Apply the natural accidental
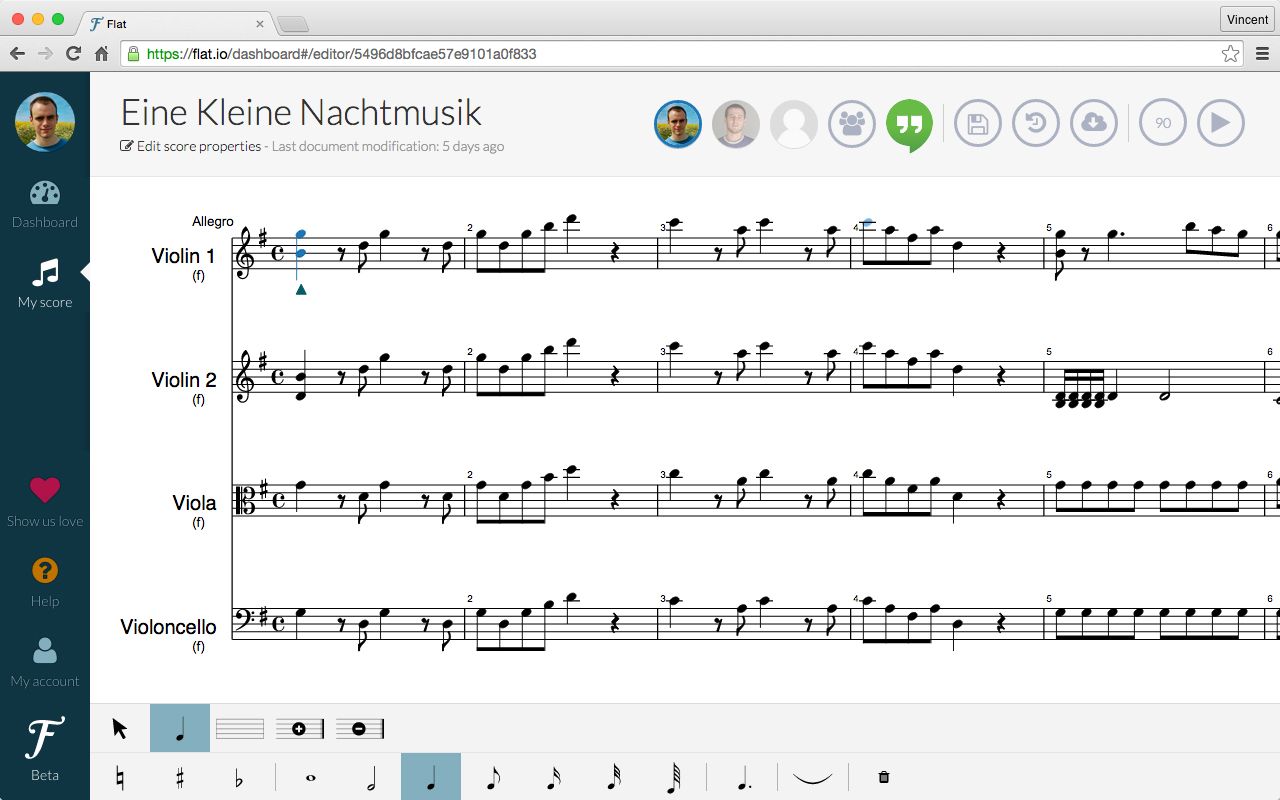Image resolution: width=1280 pixels, height=800 pixels. click(121, 778)
